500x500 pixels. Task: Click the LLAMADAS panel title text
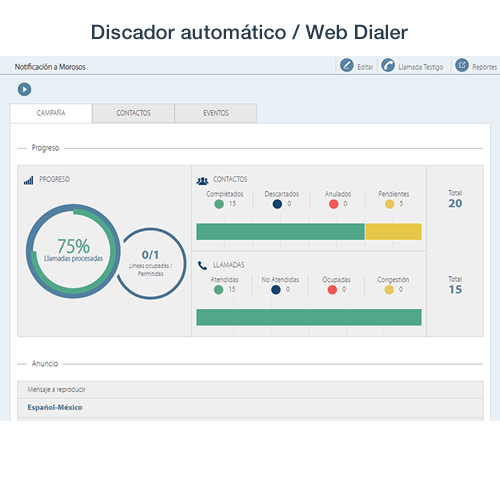coord(229,265)
